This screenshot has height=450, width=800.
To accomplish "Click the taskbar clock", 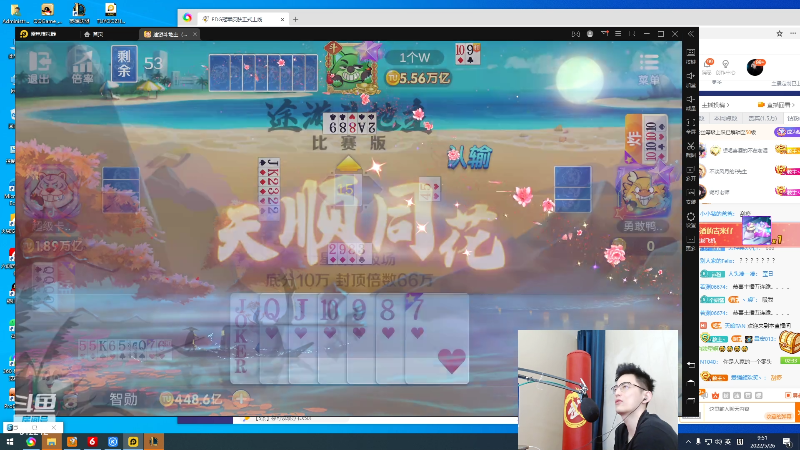I will pyautogui.click(x=762, y=441).
